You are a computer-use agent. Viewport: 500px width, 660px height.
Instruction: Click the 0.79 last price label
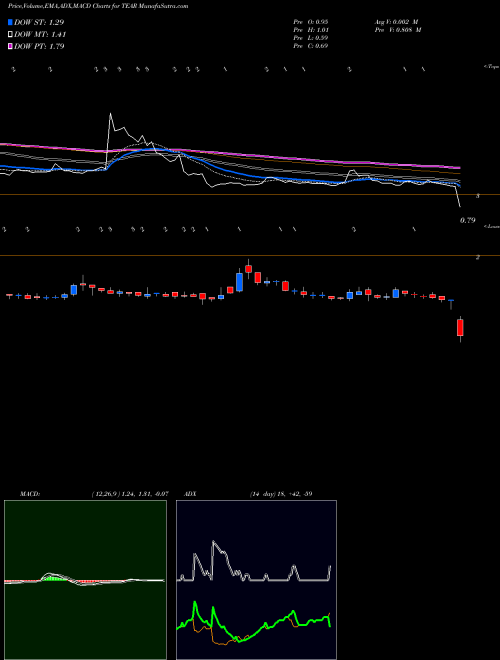(468, 220)
